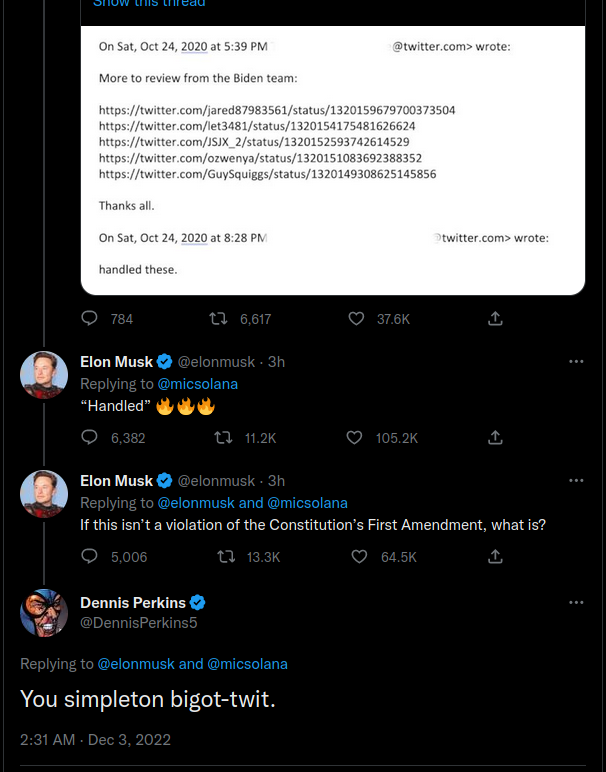This screenshot has height=772, width=606.
Task: Share the First Amendment tweet
Action: tap(495, 556)
